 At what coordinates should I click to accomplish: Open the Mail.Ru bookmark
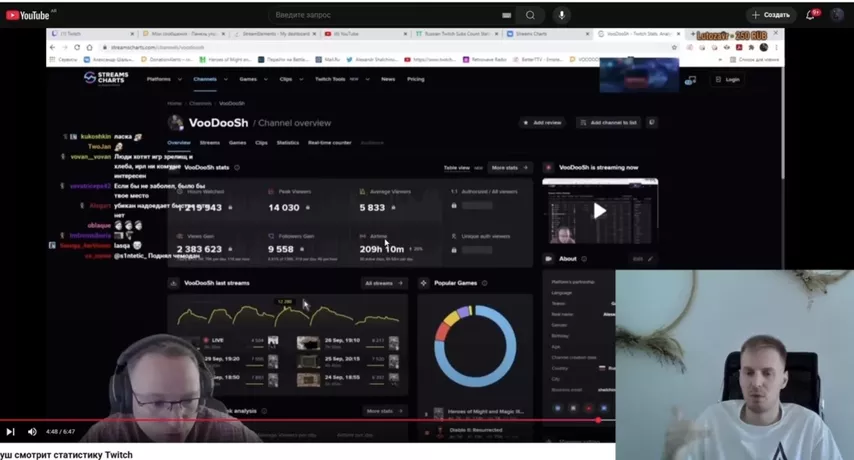click(x=327, y=59)
